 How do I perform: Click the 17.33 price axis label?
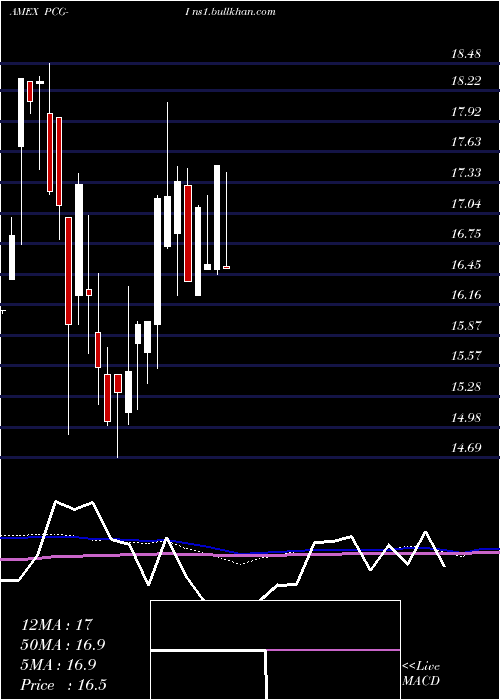tap(466, 173)
